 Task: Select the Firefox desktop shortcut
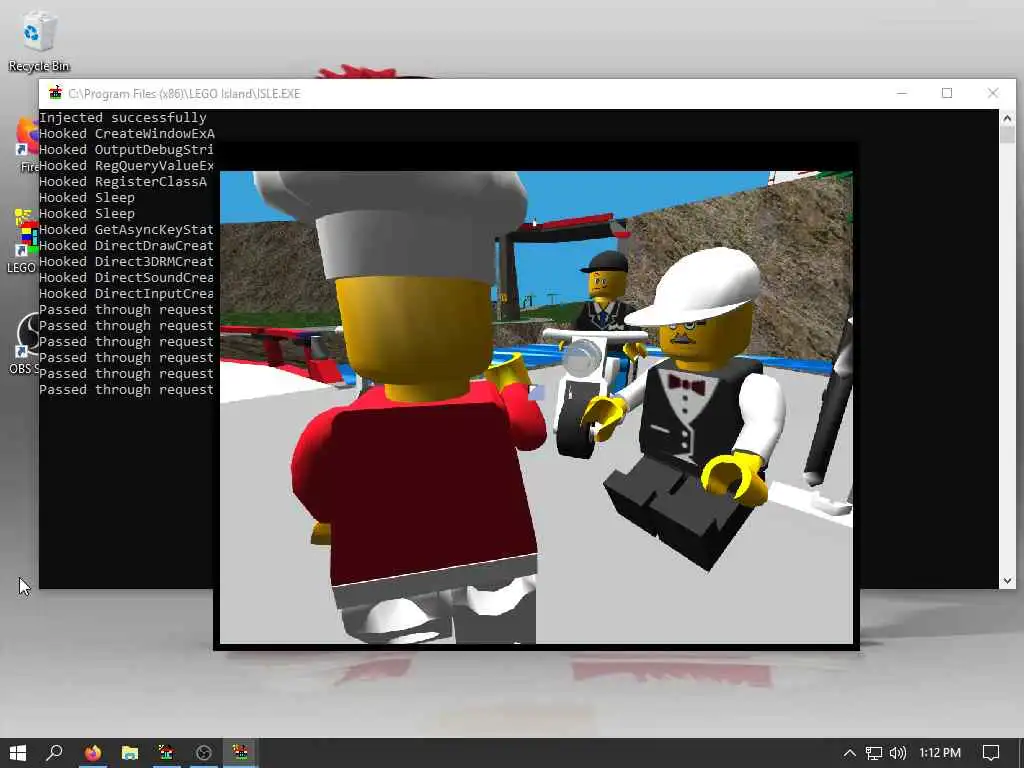tap(27, 145)
